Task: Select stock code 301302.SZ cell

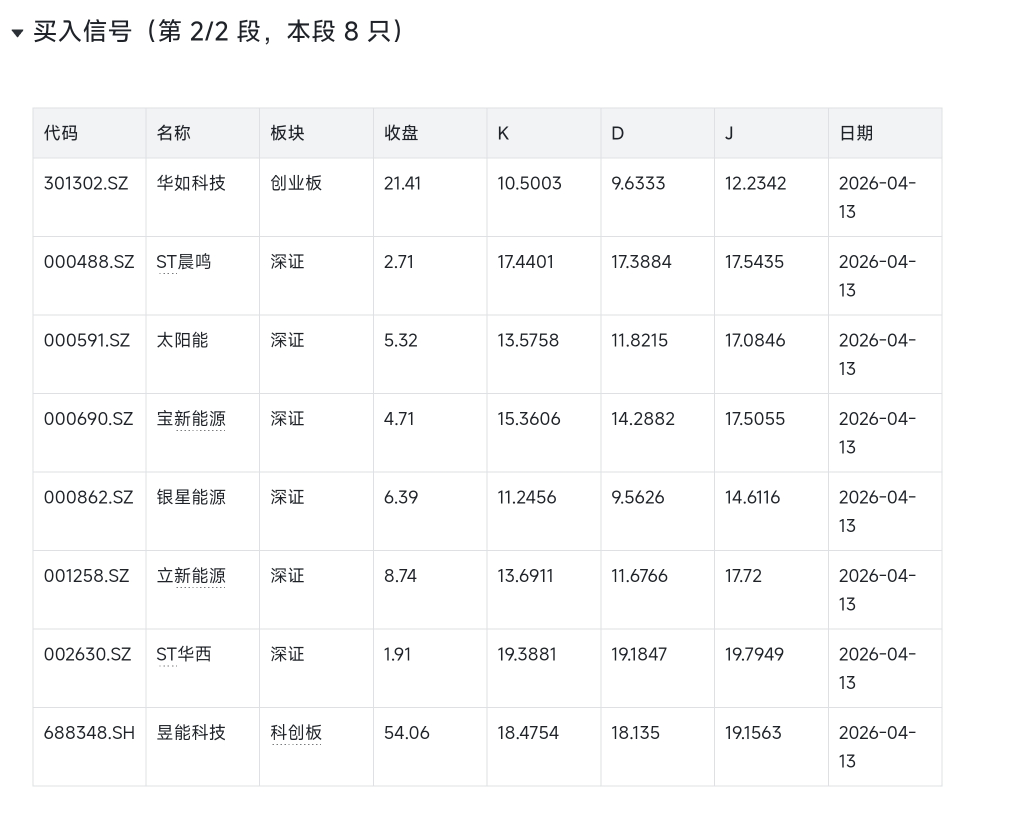Action: tap(86, 184)
